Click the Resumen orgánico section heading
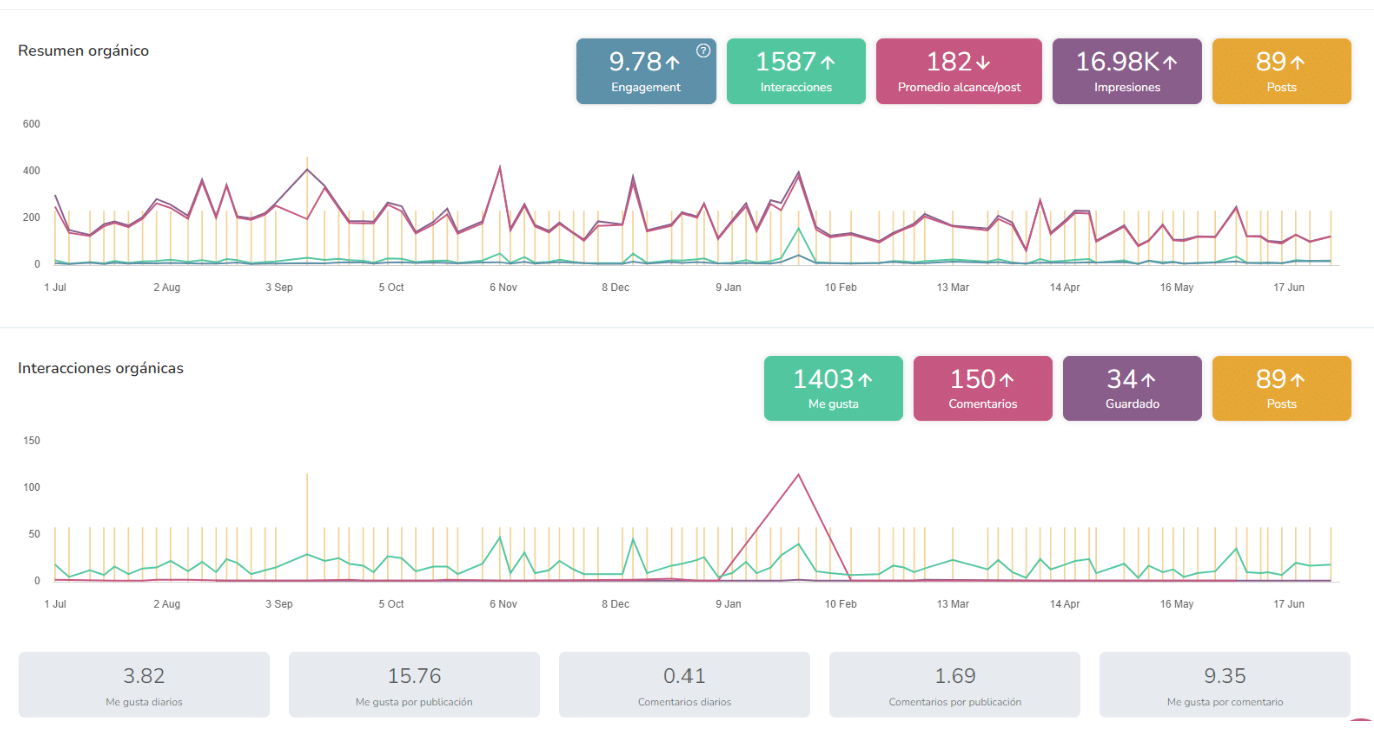 tap(83, 51)
